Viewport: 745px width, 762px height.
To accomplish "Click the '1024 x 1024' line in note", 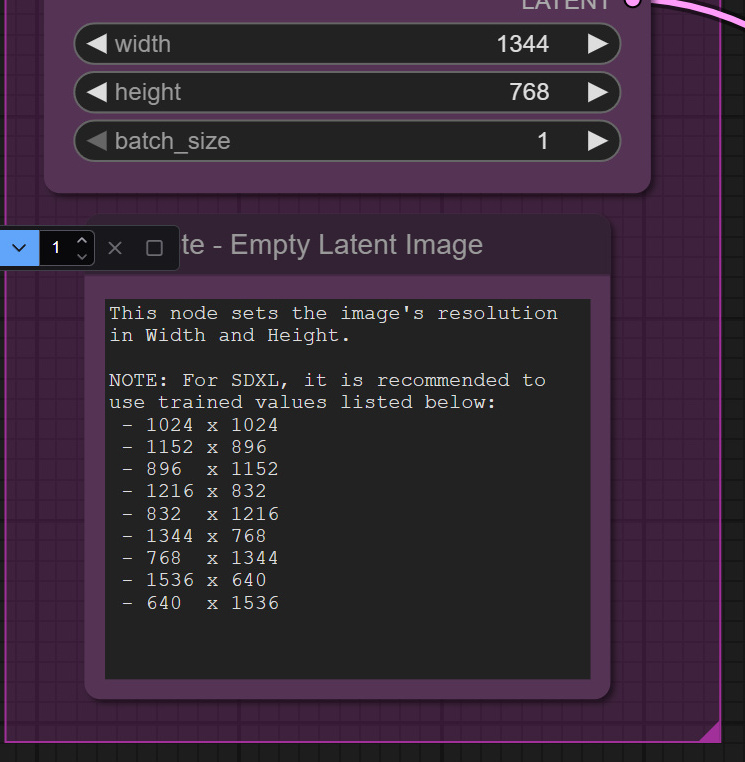I will coord(212,425).
